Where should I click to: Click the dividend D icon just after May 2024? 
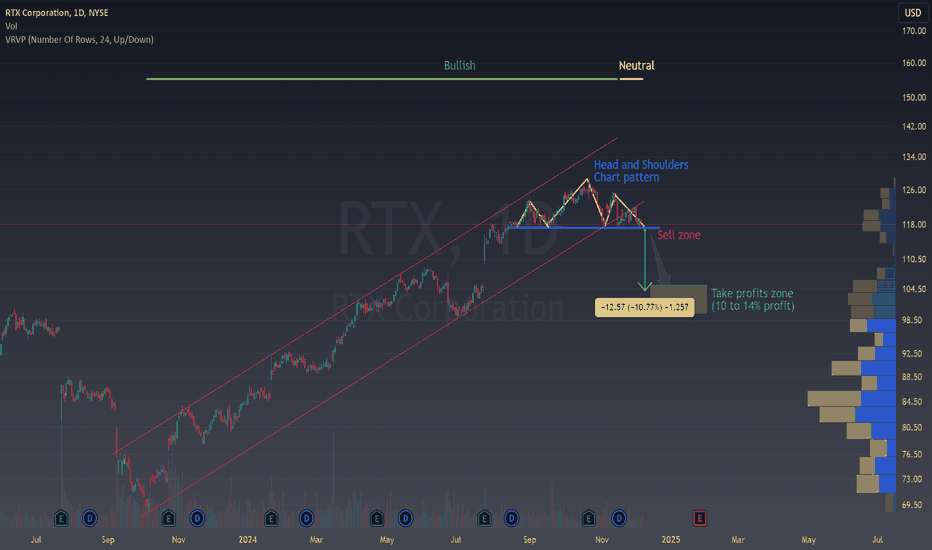point(405,518)
